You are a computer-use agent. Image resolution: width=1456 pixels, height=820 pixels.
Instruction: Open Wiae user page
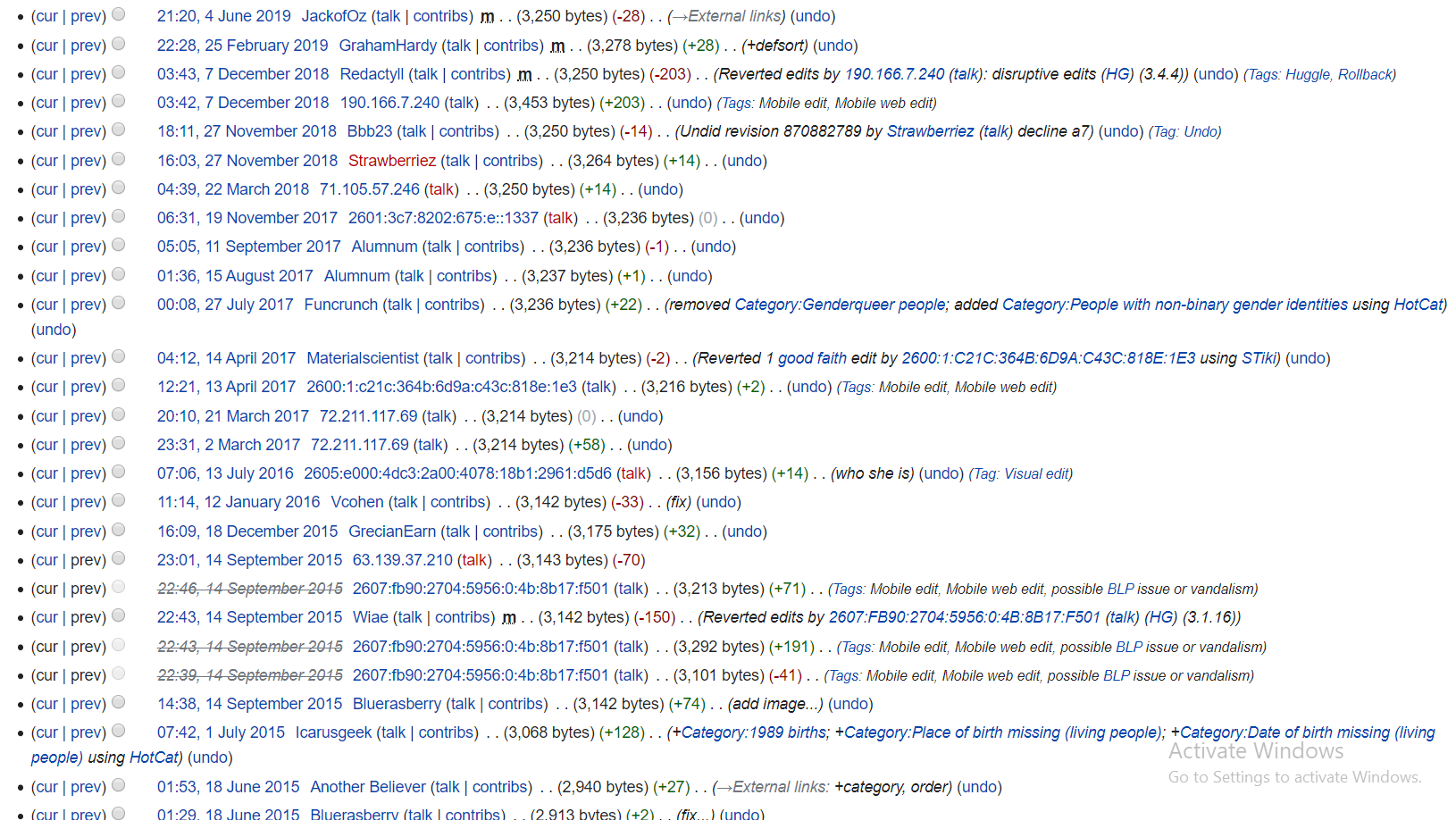371,617
